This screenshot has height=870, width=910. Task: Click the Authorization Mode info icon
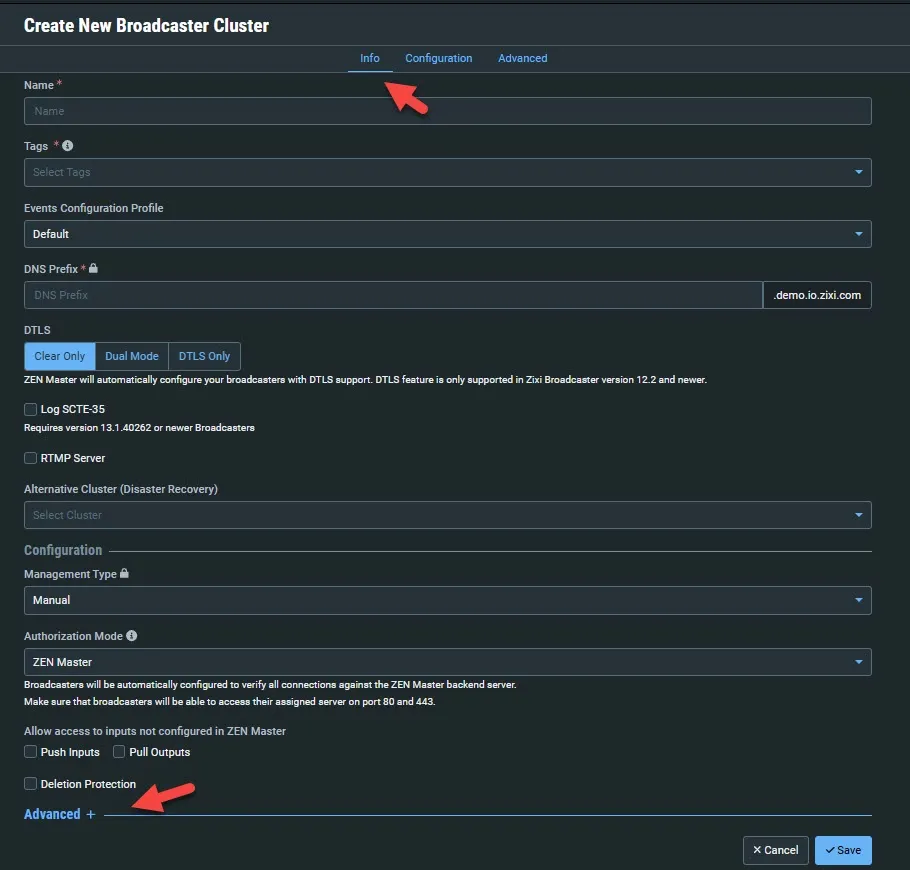click(x=132, y=636)
